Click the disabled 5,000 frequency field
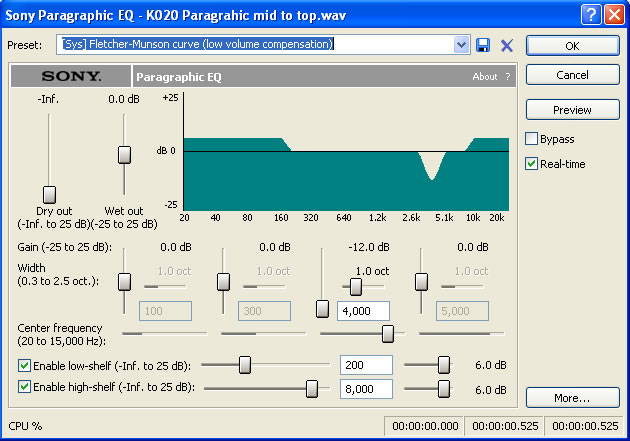Viewport: 630px width, 441px height. point(462,311)
